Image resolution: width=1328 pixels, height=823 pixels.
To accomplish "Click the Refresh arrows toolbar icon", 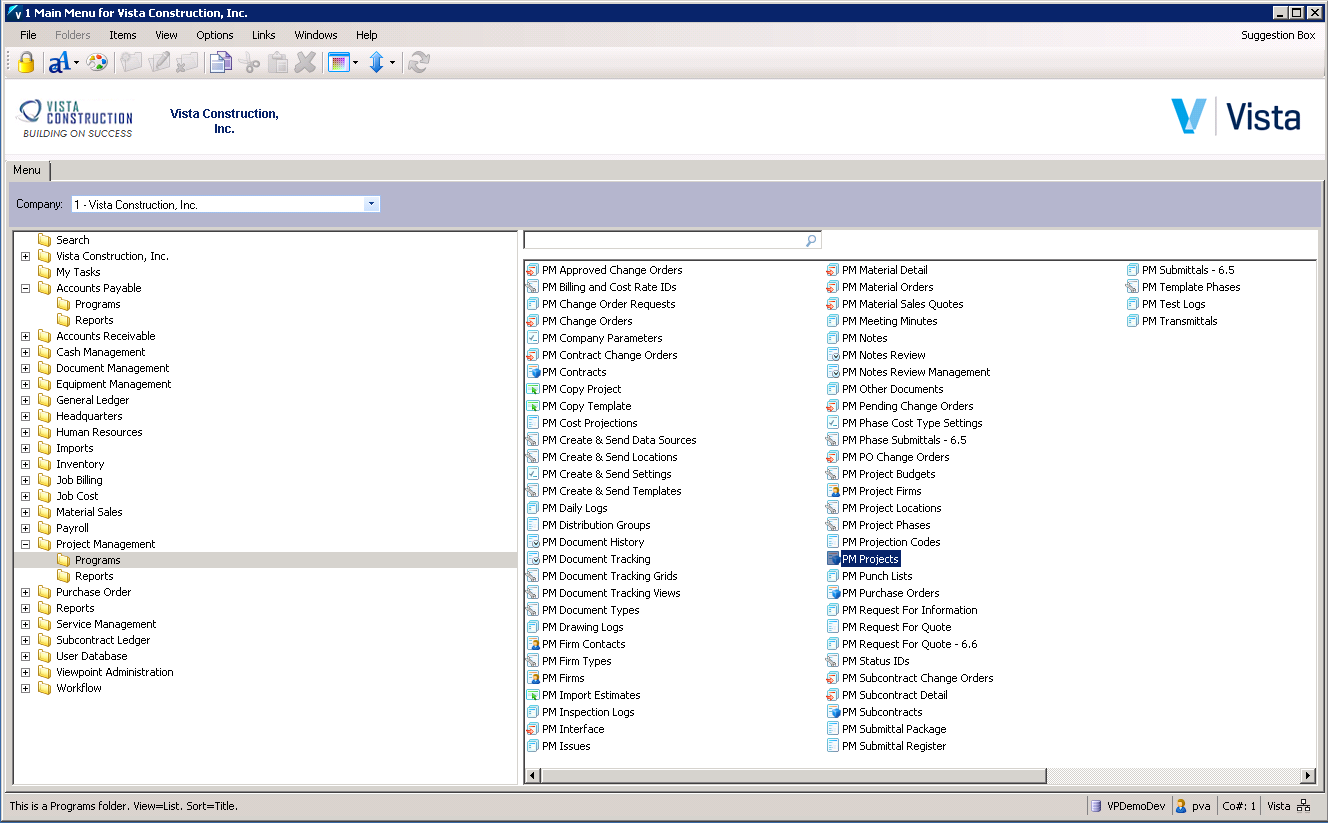I will pyautogui.click(x=419, y=62).
